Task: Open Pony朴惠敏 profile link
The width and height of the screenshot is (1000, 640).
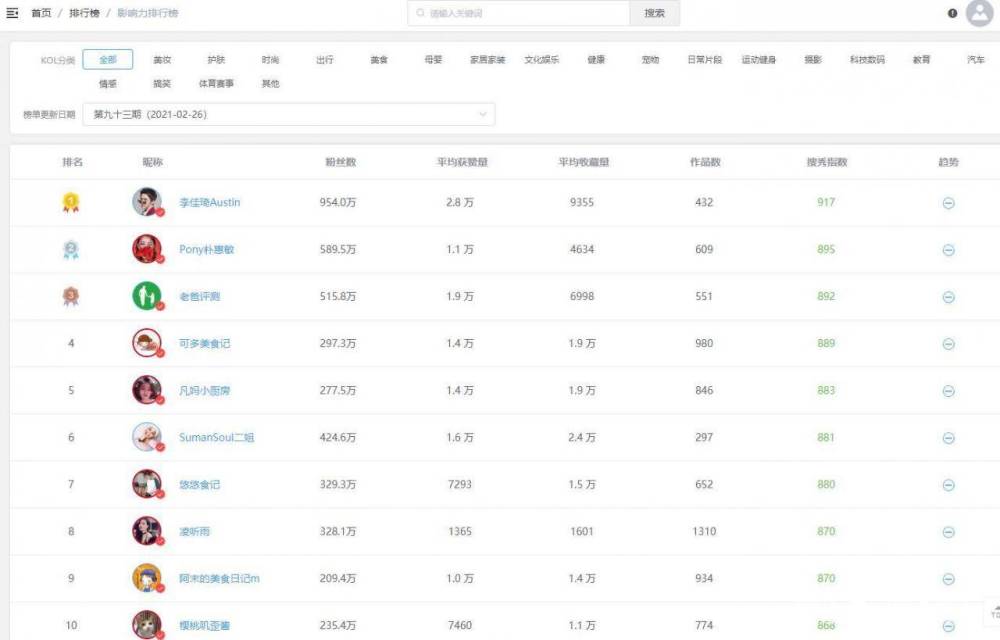Action: pos(206,249)
